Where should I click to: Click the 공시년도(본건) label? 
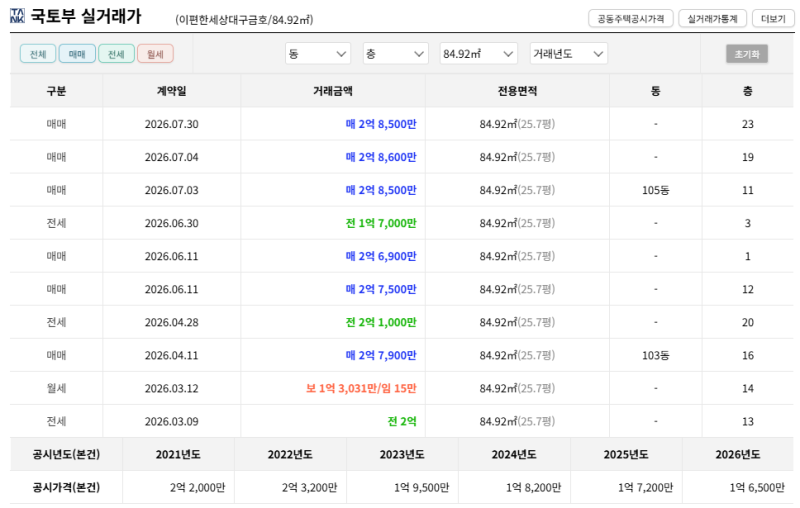point(66,454)
